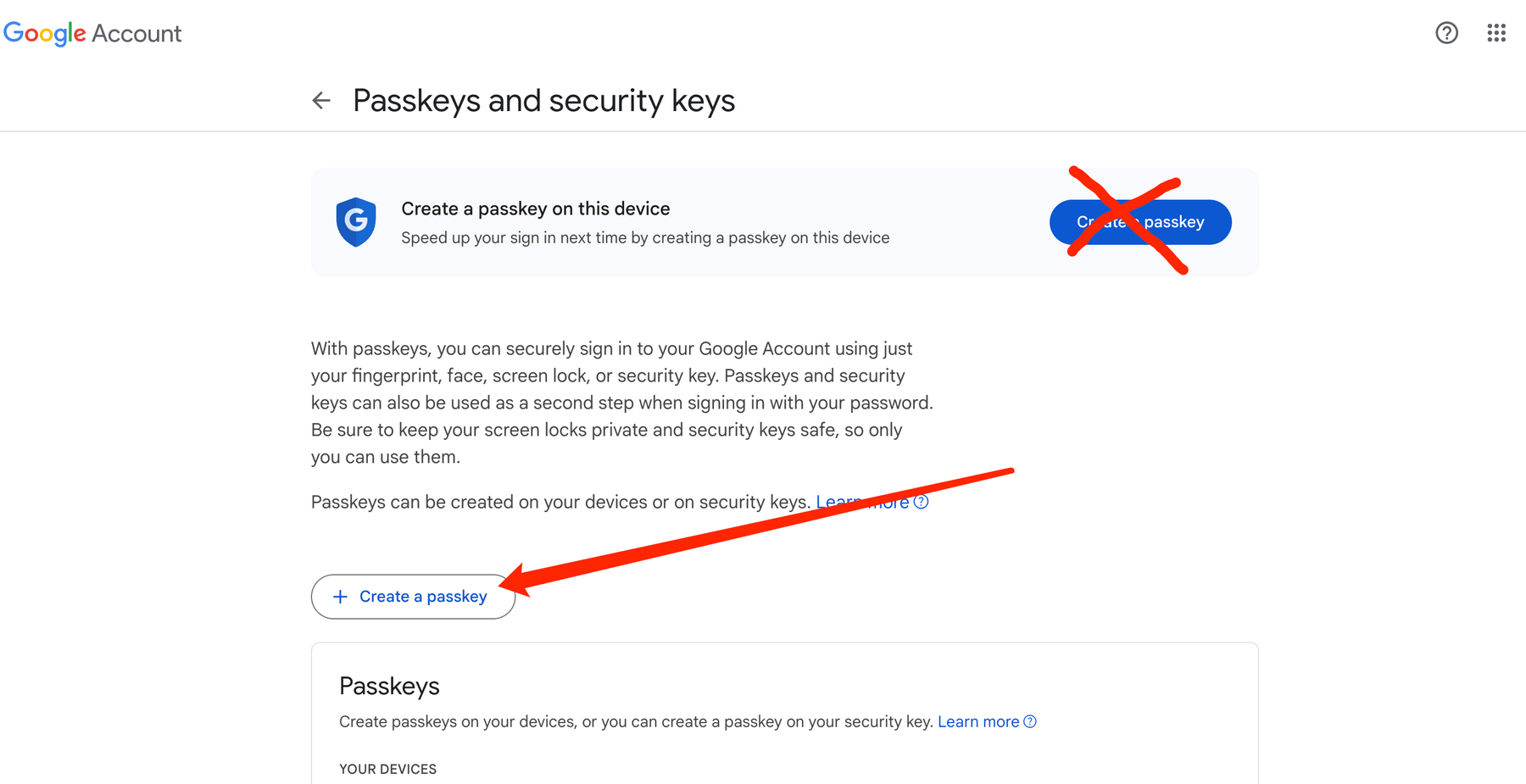Click the back arrow beside the page title
The height and width of the screenshot is (784, 1526).
(321, 100)
